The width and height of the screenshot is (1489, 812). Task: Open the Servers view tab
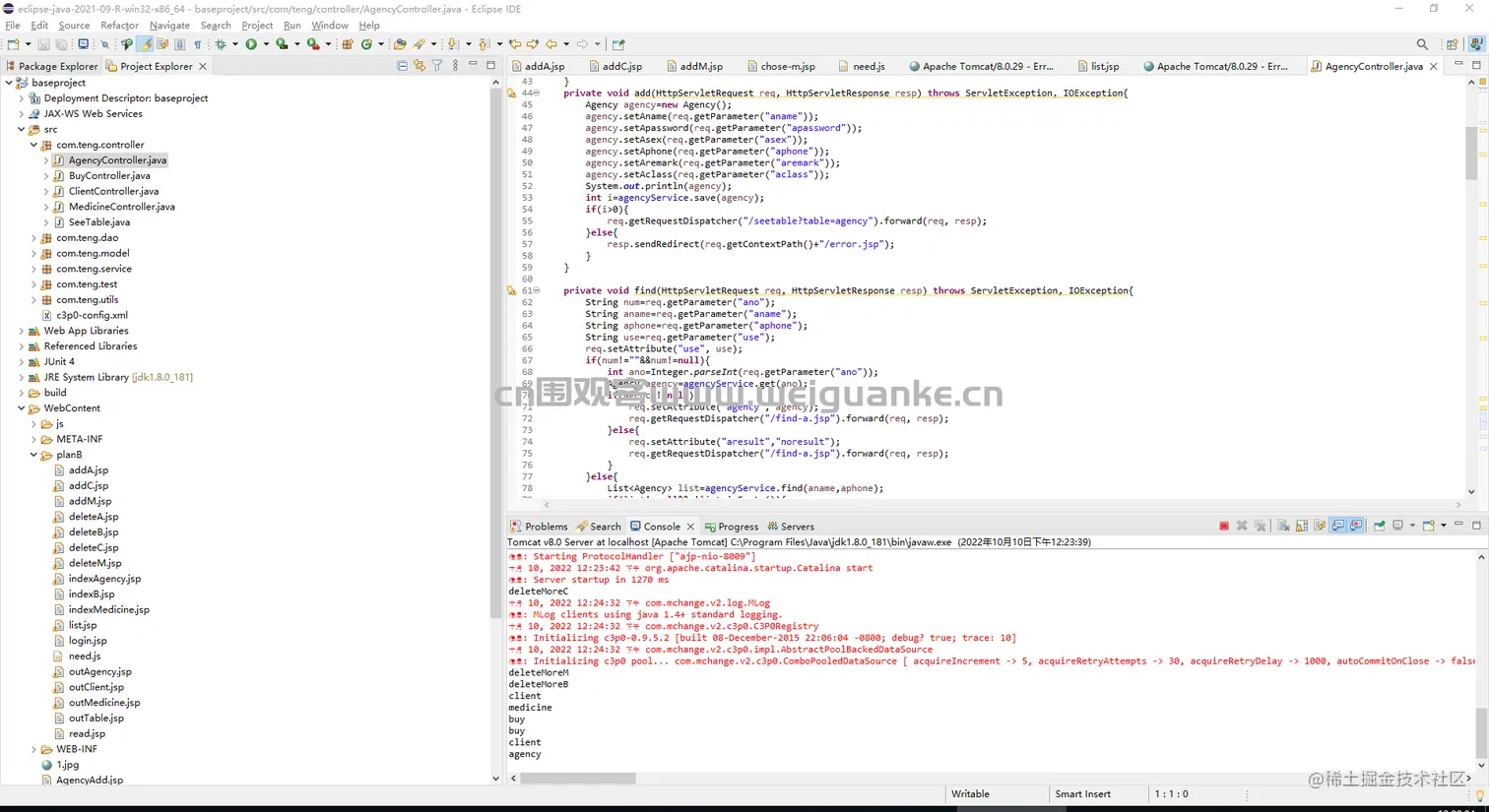click(791, 527)
